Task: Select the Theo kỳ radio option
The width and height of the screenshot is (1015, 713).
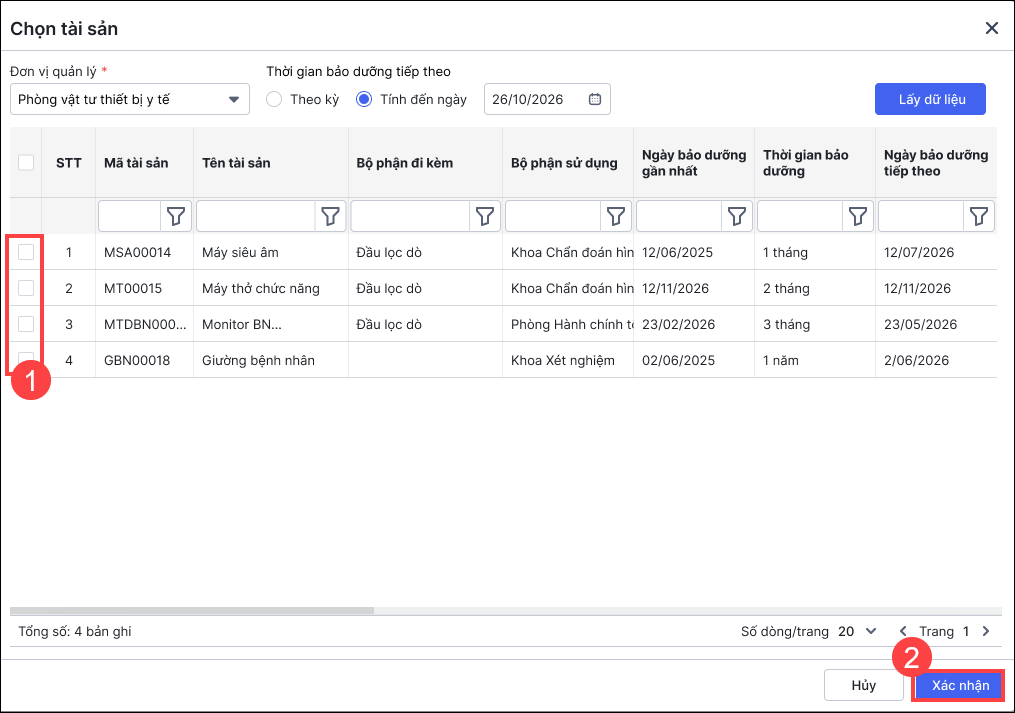Action: tap(274, 99)
